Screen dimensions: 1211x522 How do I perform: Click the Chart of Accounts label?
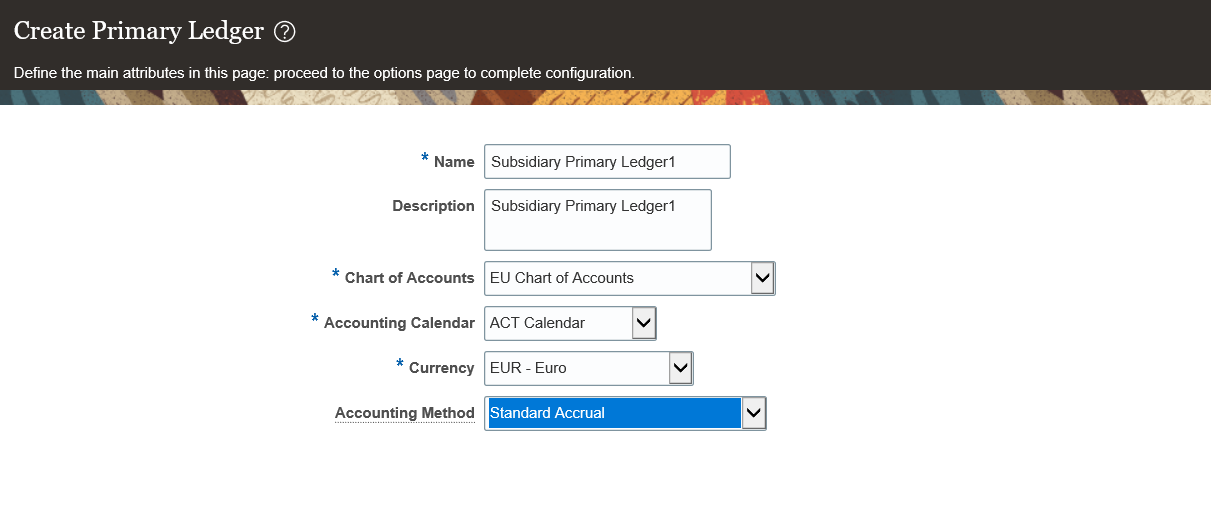click(x=409, y=278)
